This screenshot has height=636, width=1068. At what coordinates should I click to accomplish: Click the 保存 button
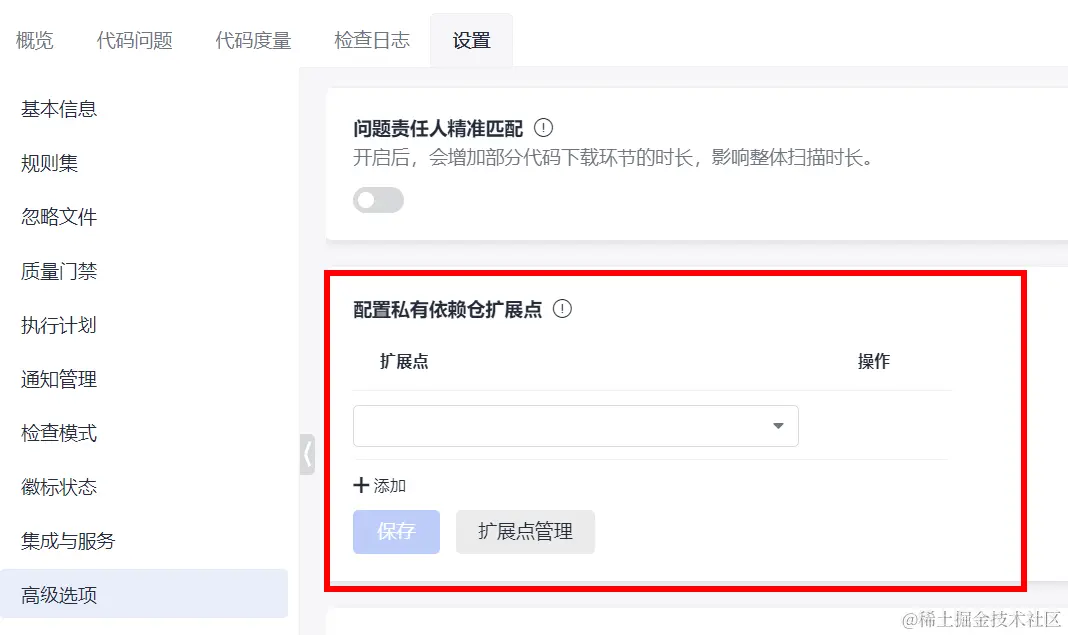pos(396,532)
